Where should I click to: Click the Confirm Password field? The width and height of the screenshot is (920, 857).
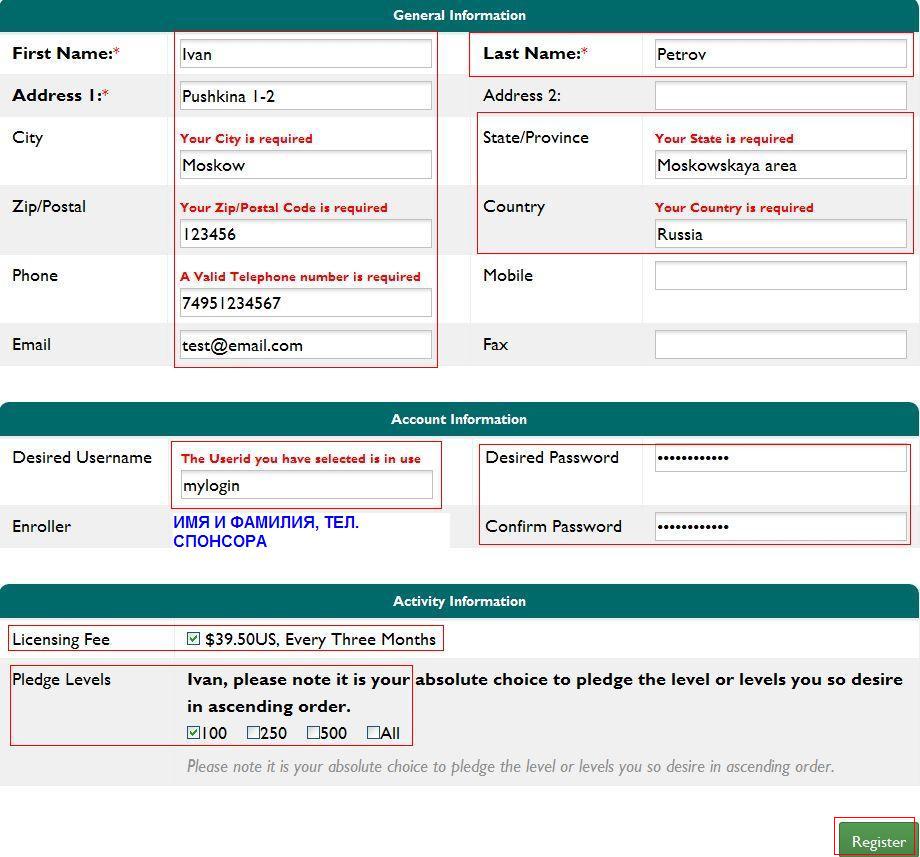780,526
